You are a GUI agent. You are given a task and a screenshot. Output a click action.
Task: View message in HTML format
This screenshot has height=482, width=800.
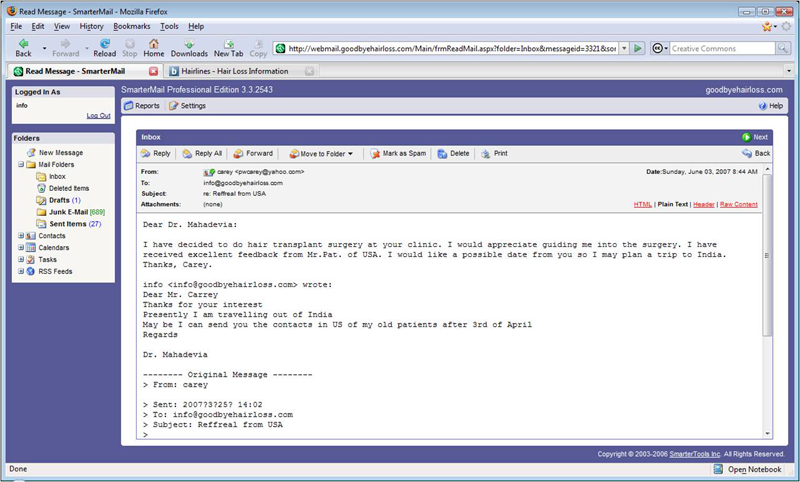(x=642, y=204)
